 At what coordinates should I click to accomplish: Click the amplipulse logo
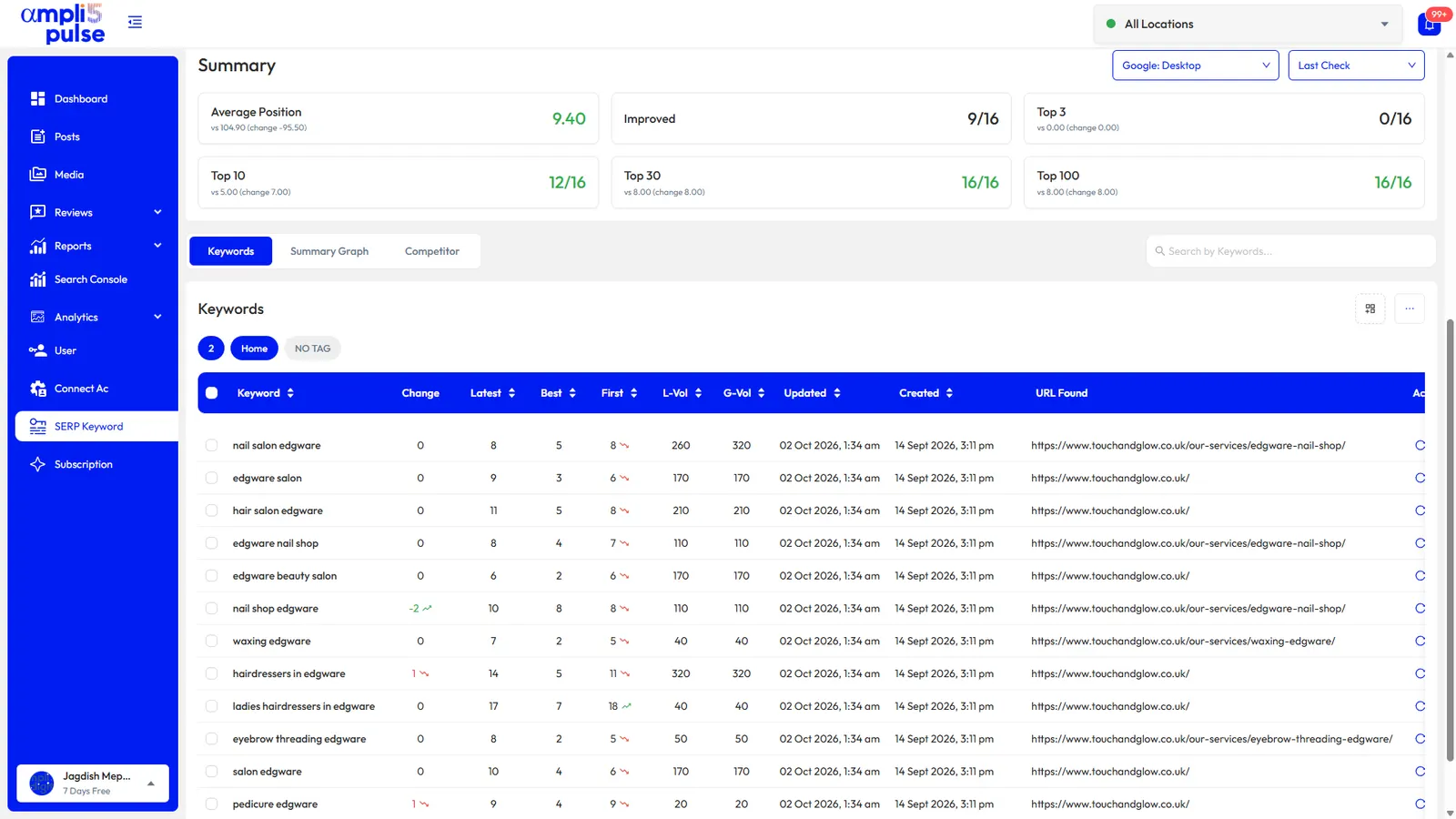coord(63,24)
